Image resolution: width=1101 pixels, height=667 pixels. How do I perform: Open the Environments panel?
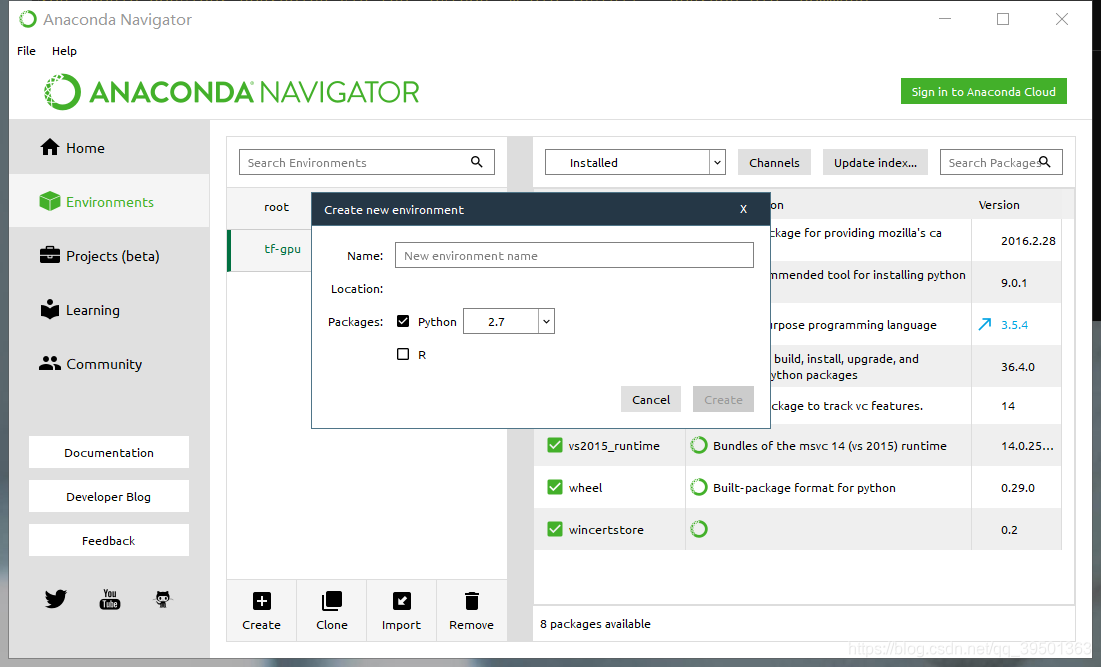[x=49, y=201]
